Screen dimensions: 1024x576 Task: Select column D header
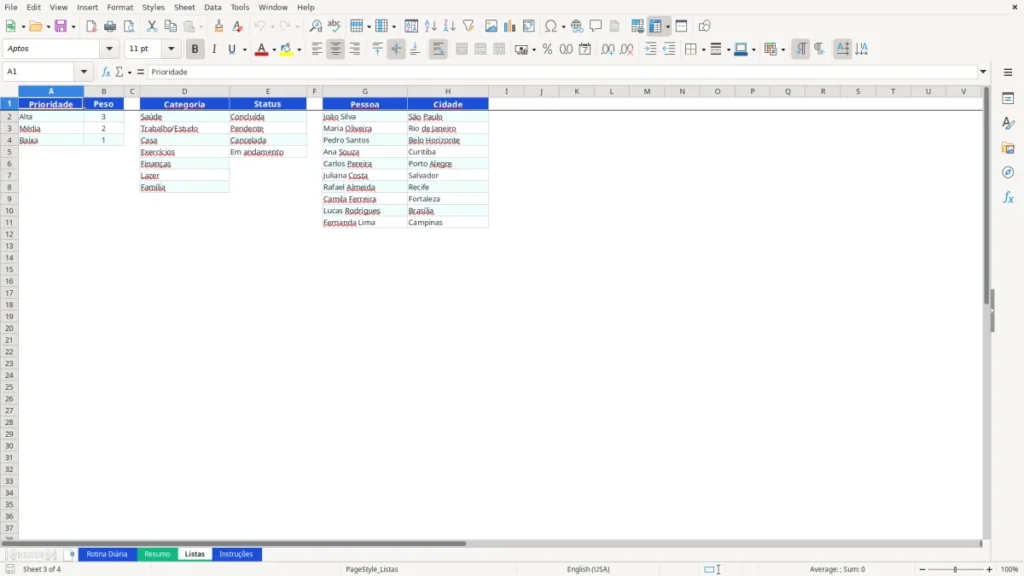tap(184, 91)
